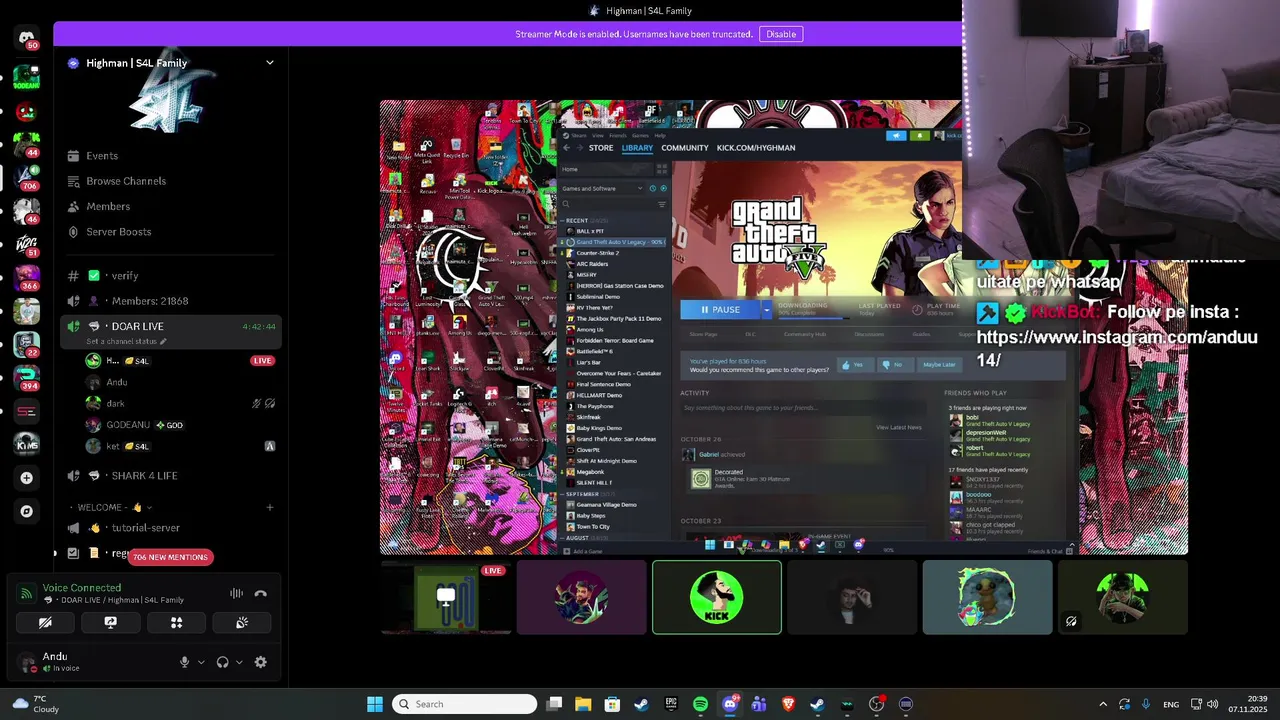Disable Streamer Mode from banner

click(781, 34)
